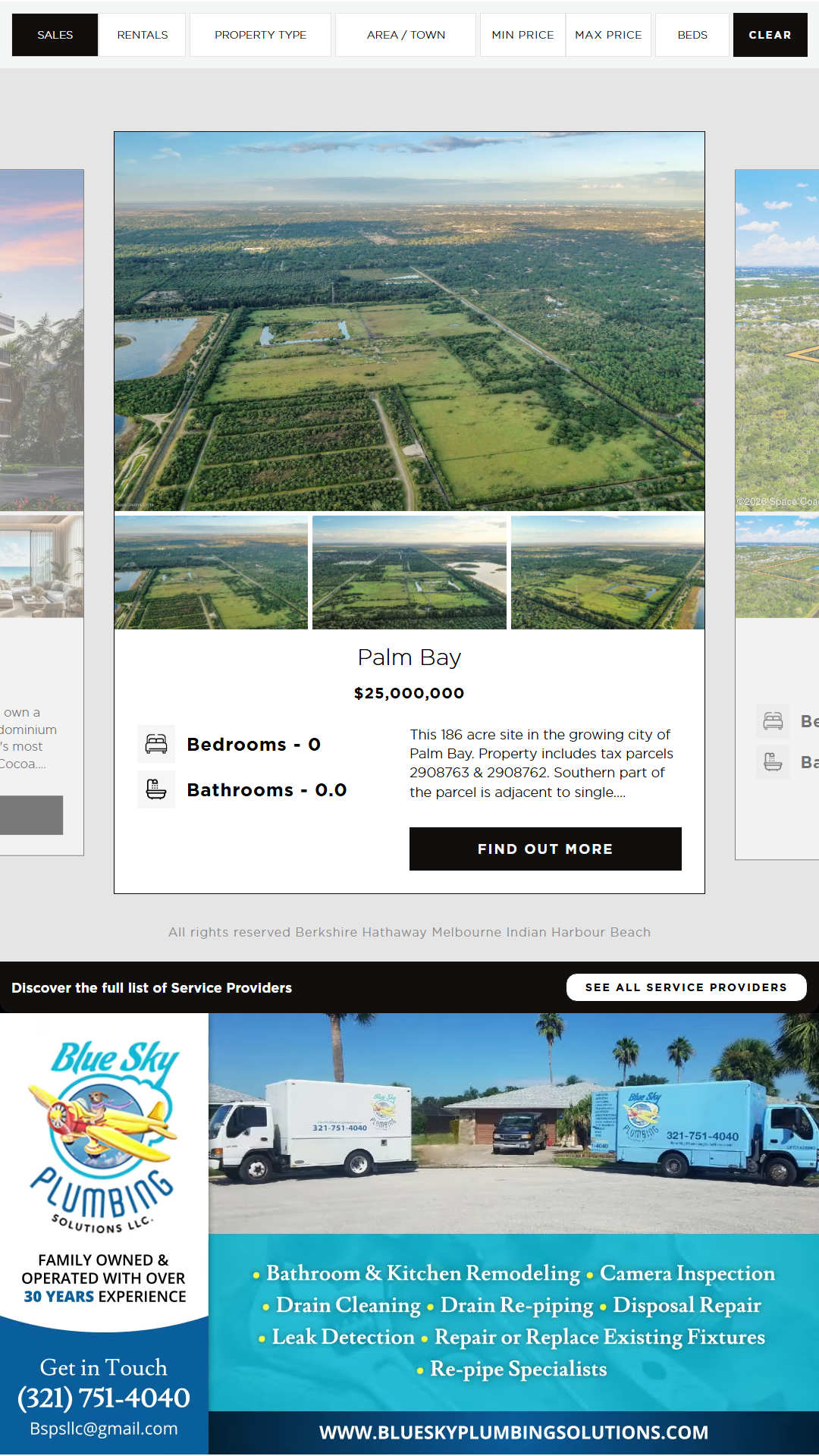This screenshot has width=819, height=1456.
Task: Open the Beds filter
Action: coord(692,35)
